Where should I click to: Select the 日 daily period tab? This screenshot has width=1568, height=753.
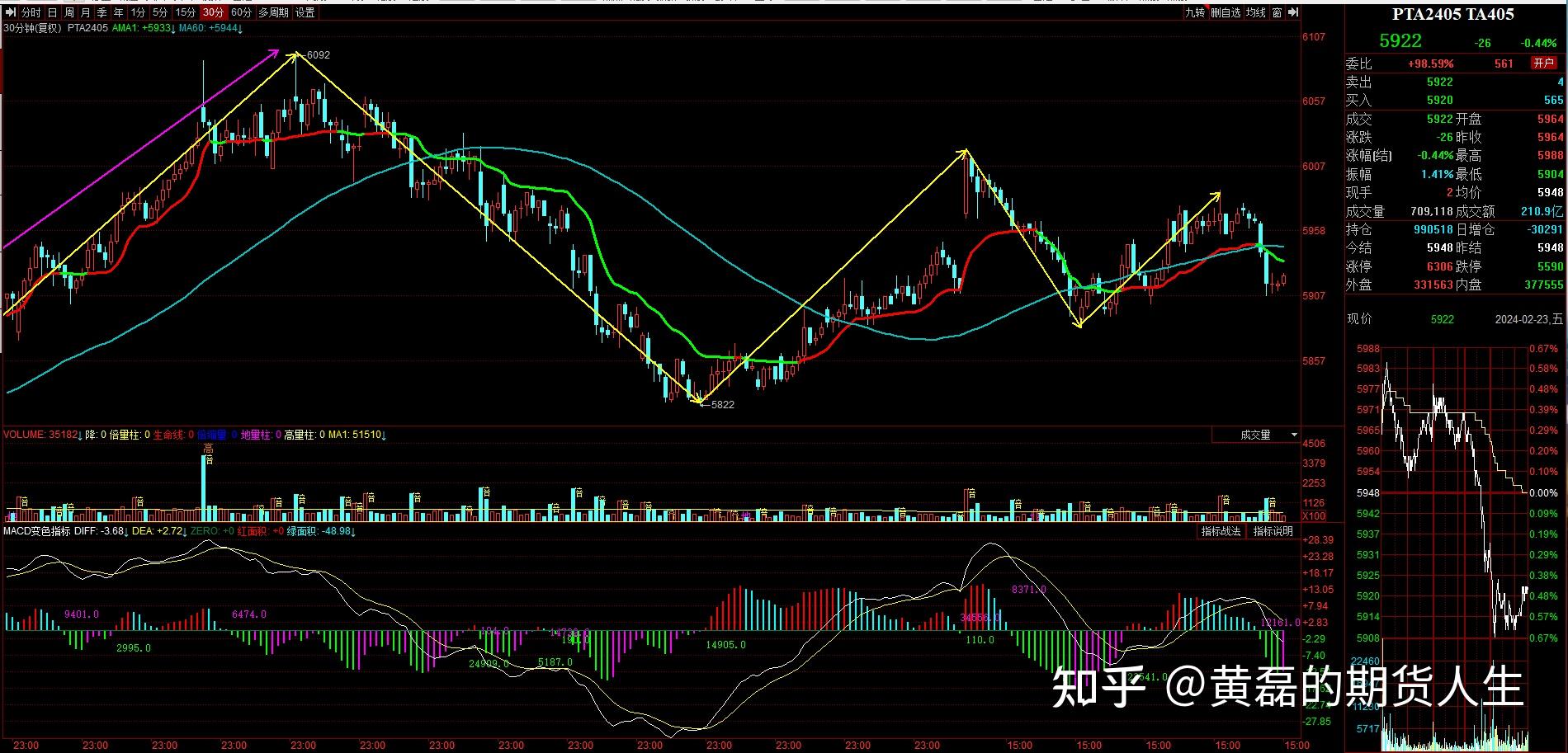52,12
